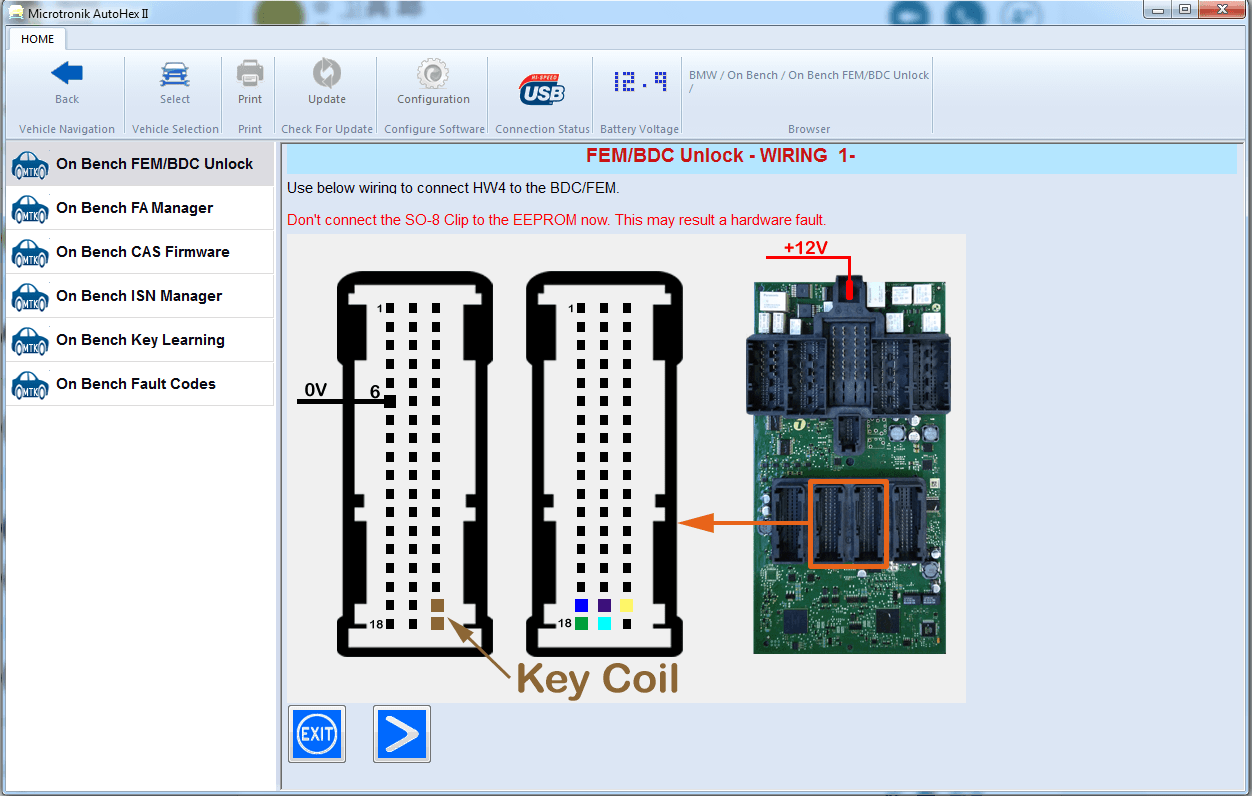Open On Bench Fault Codes
1252x796 pixels.
point(140,384)
